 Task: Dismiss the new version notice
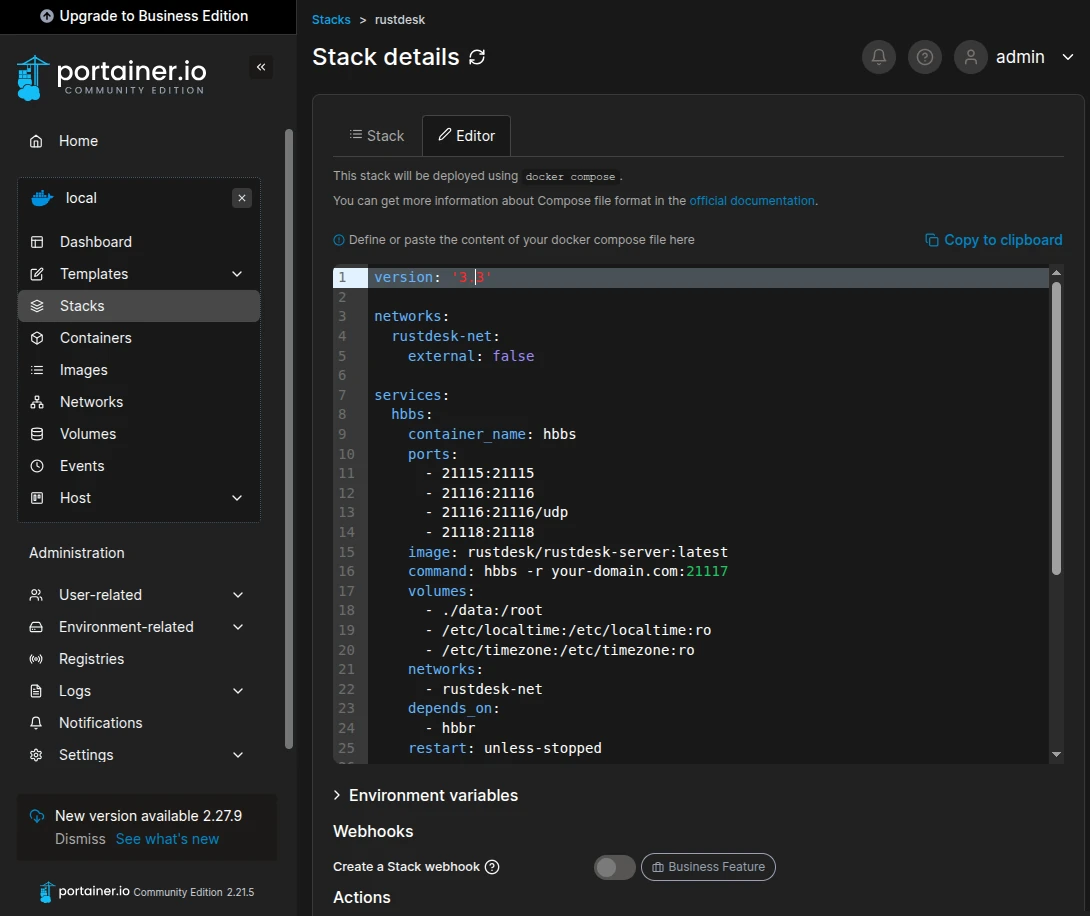[81, 839]
